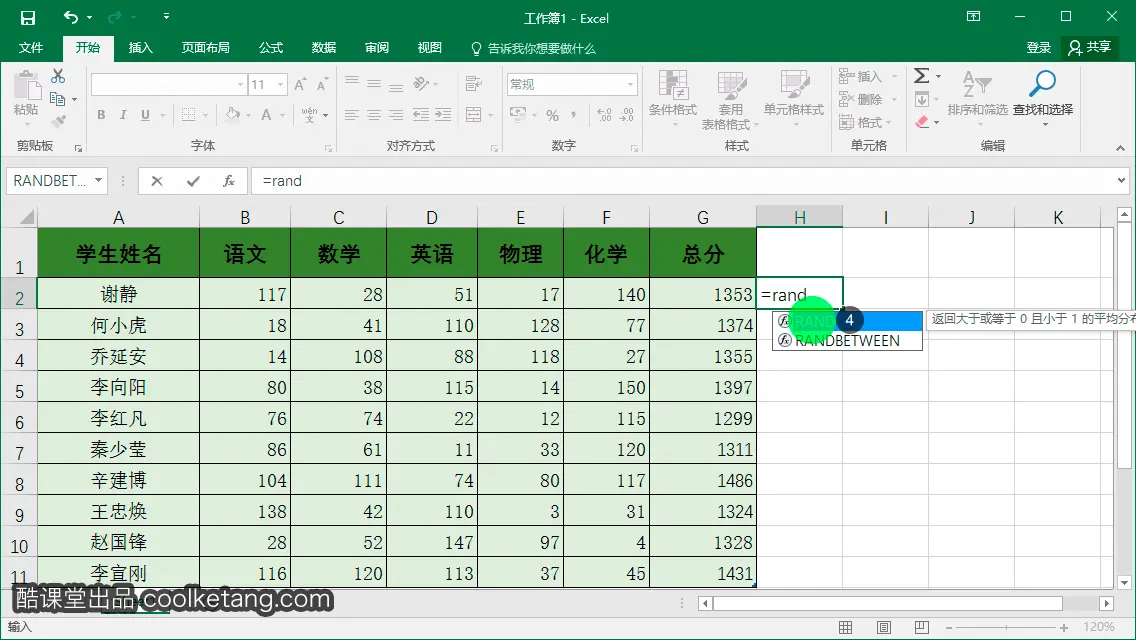Click zoom in plus button
Viewport: 1136px width, 640px height.
[1064, 628]
